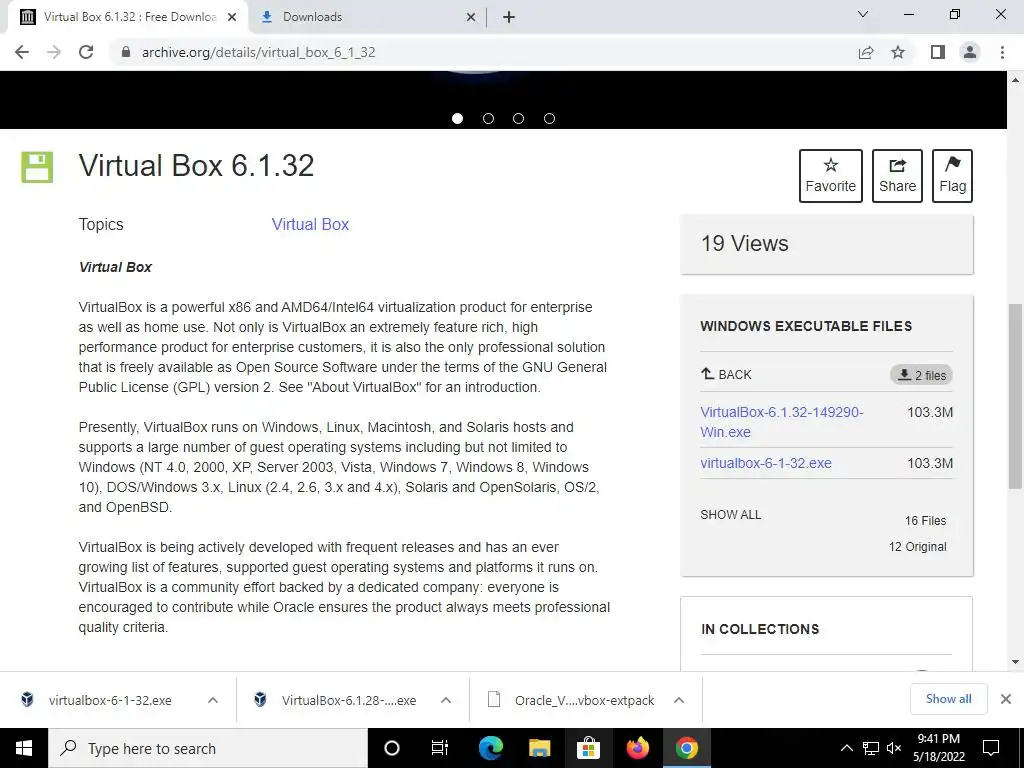Click the Share button

897,176
